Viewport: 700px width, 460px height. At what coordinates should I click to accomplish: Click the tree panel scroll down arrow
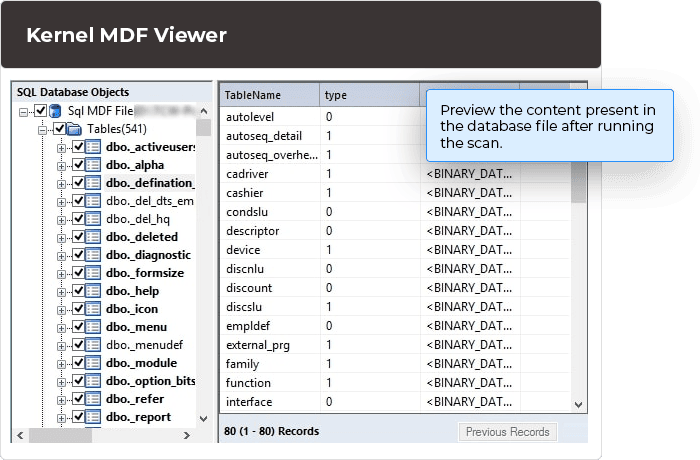pos(204,419)
